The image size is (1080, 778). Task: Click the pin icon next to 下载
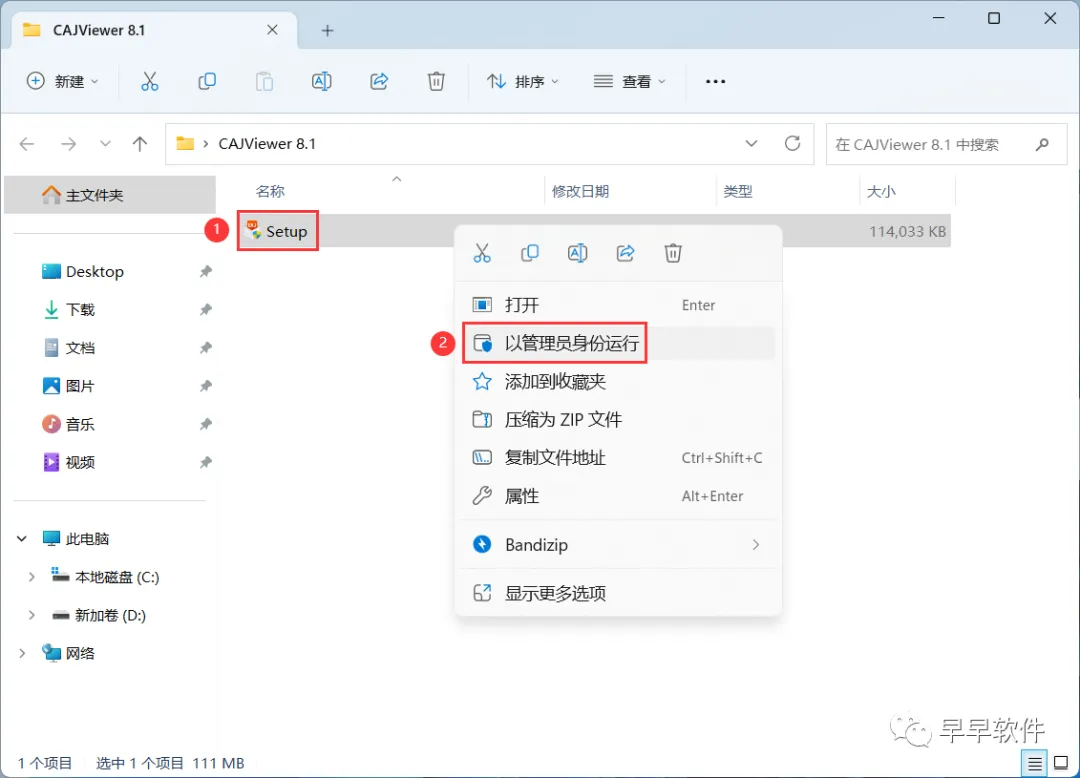[205, 310]
